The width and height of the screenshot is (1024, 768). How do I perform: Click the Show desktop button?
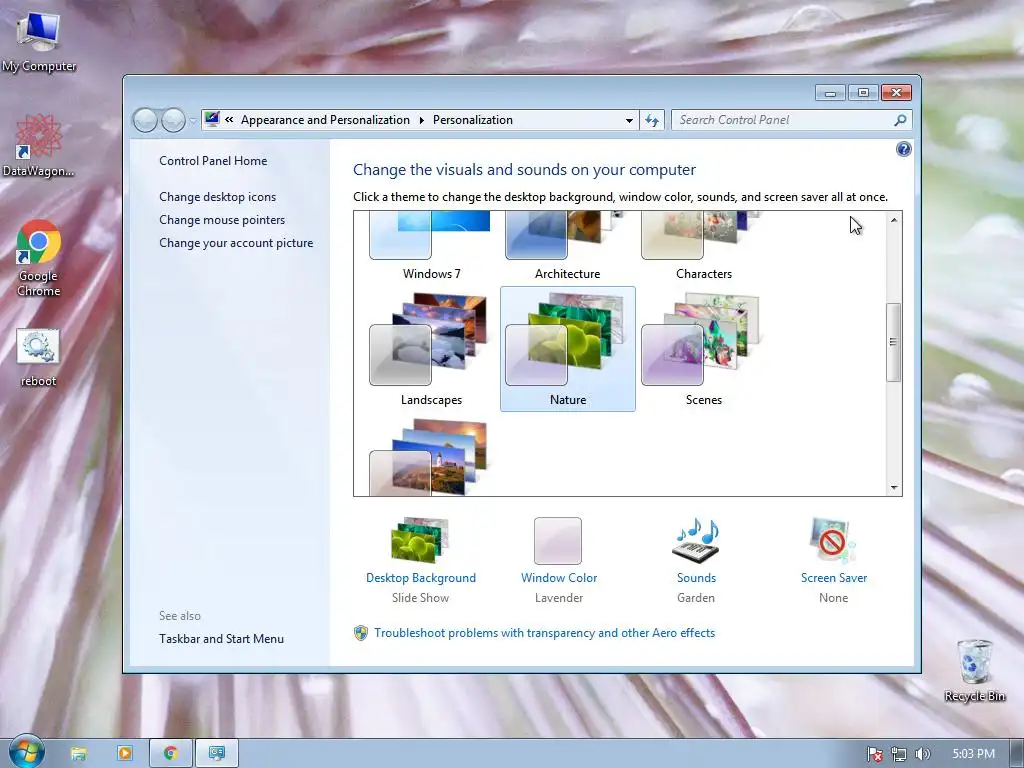coord(1017,754)
